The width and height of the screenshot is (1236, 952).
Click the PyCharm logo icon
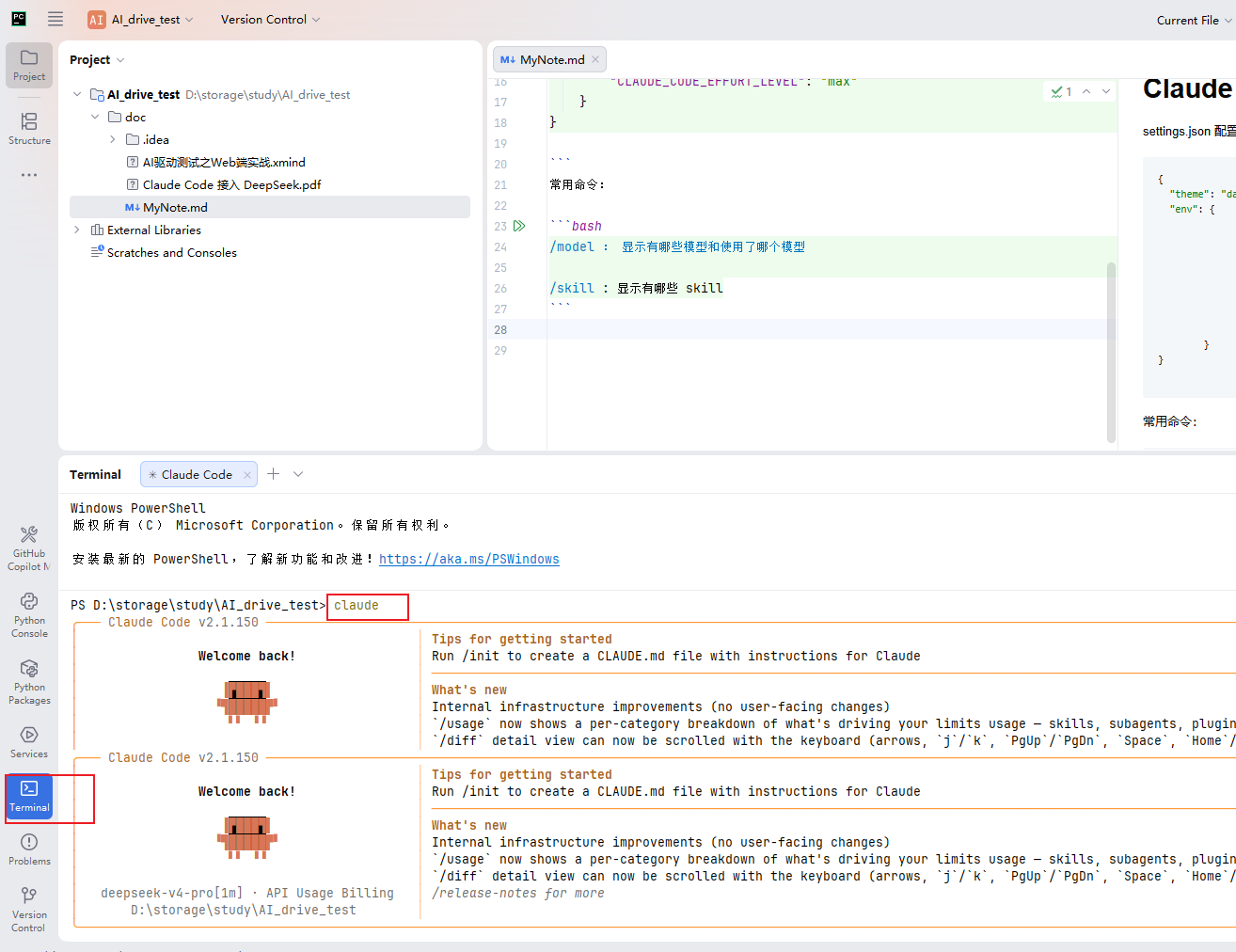tap(19, 19)
